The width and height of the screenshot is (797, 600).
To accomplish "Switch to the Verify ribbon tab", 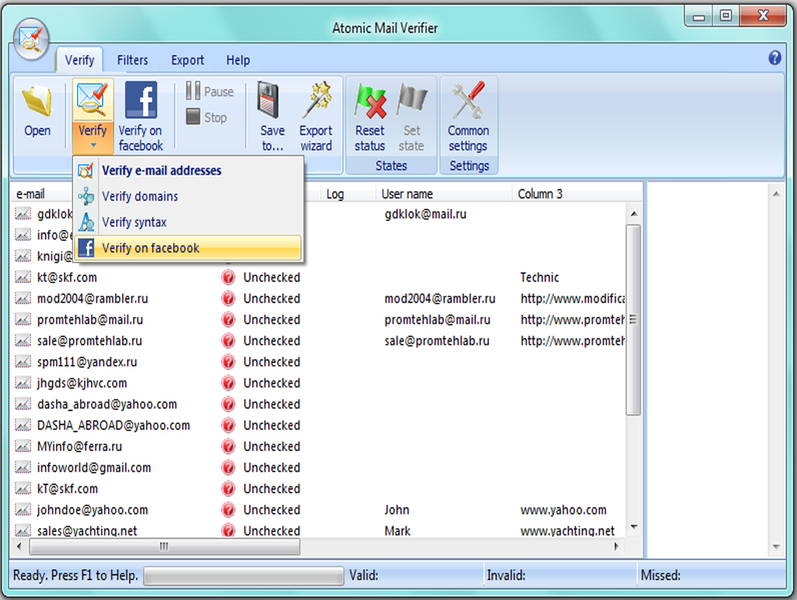I will tap(79, 60).
